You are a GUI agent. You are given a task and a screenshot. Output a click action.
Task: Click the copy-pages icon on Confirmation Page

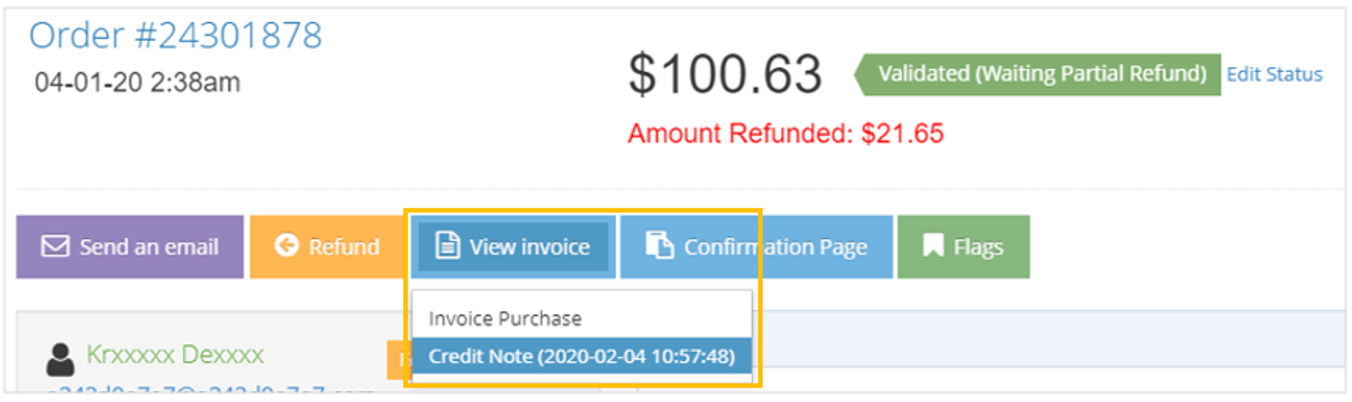659,246
